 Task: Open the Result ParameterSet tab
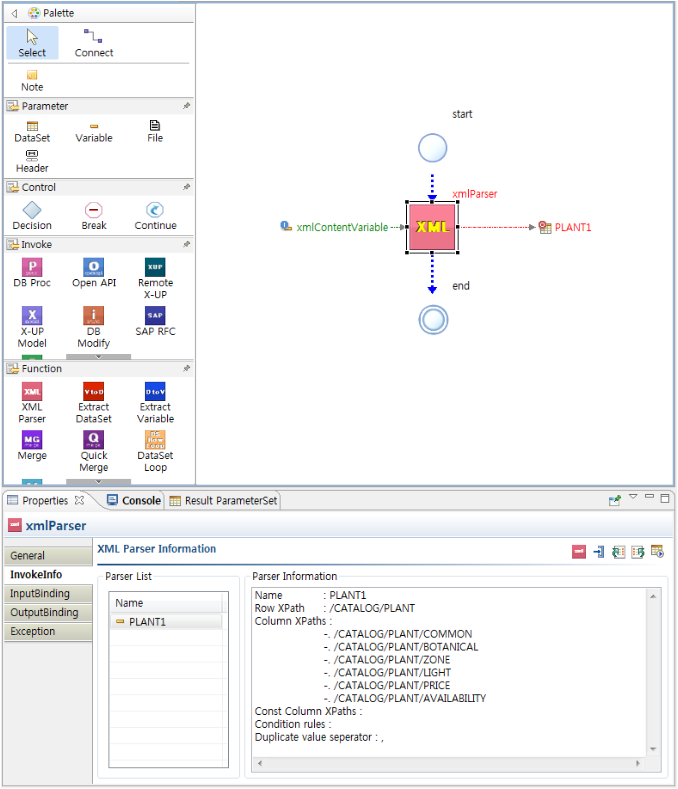(x=230, y=501)
